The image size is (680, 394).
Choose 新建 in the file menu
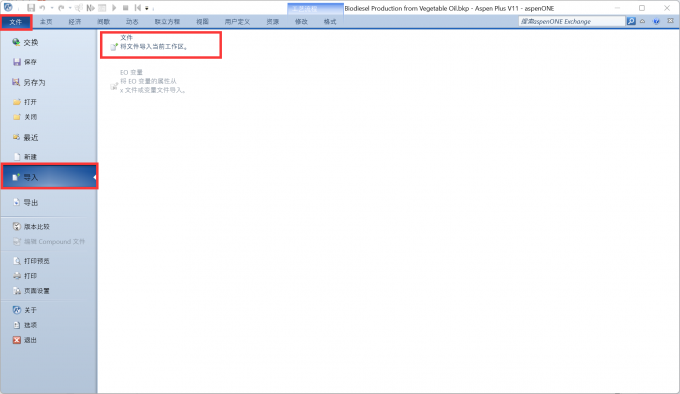click(49, 157)
